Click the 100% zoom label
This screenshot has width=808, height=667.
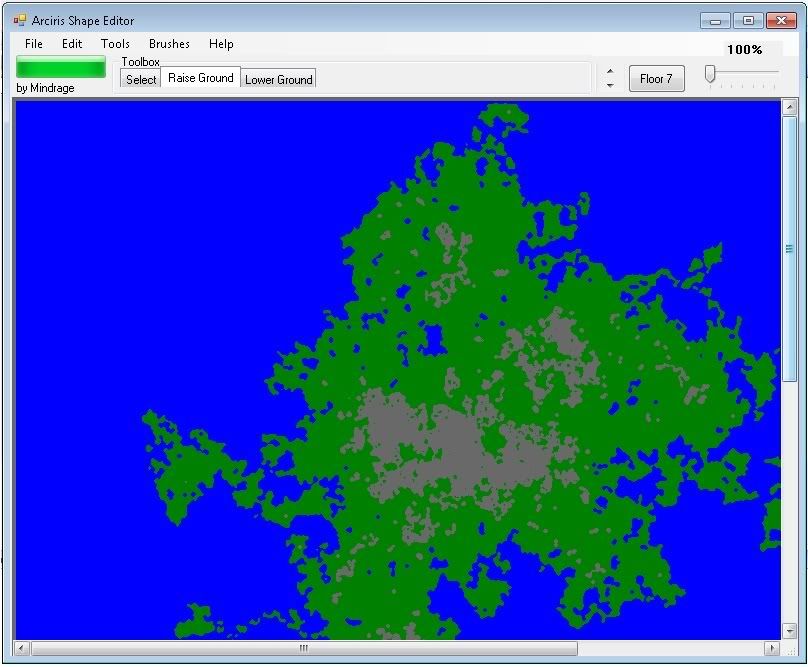745,49
